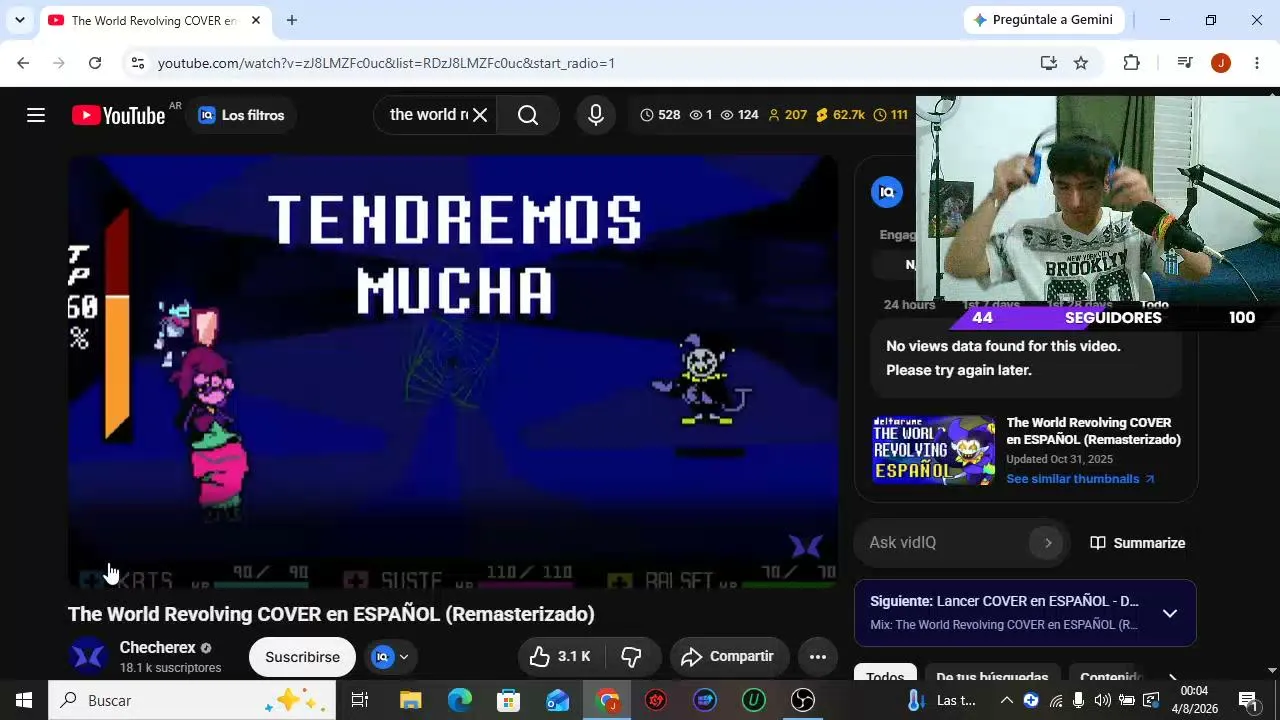Open the YouTube guide hamburger menu
1280x720 pixels.
36,115
